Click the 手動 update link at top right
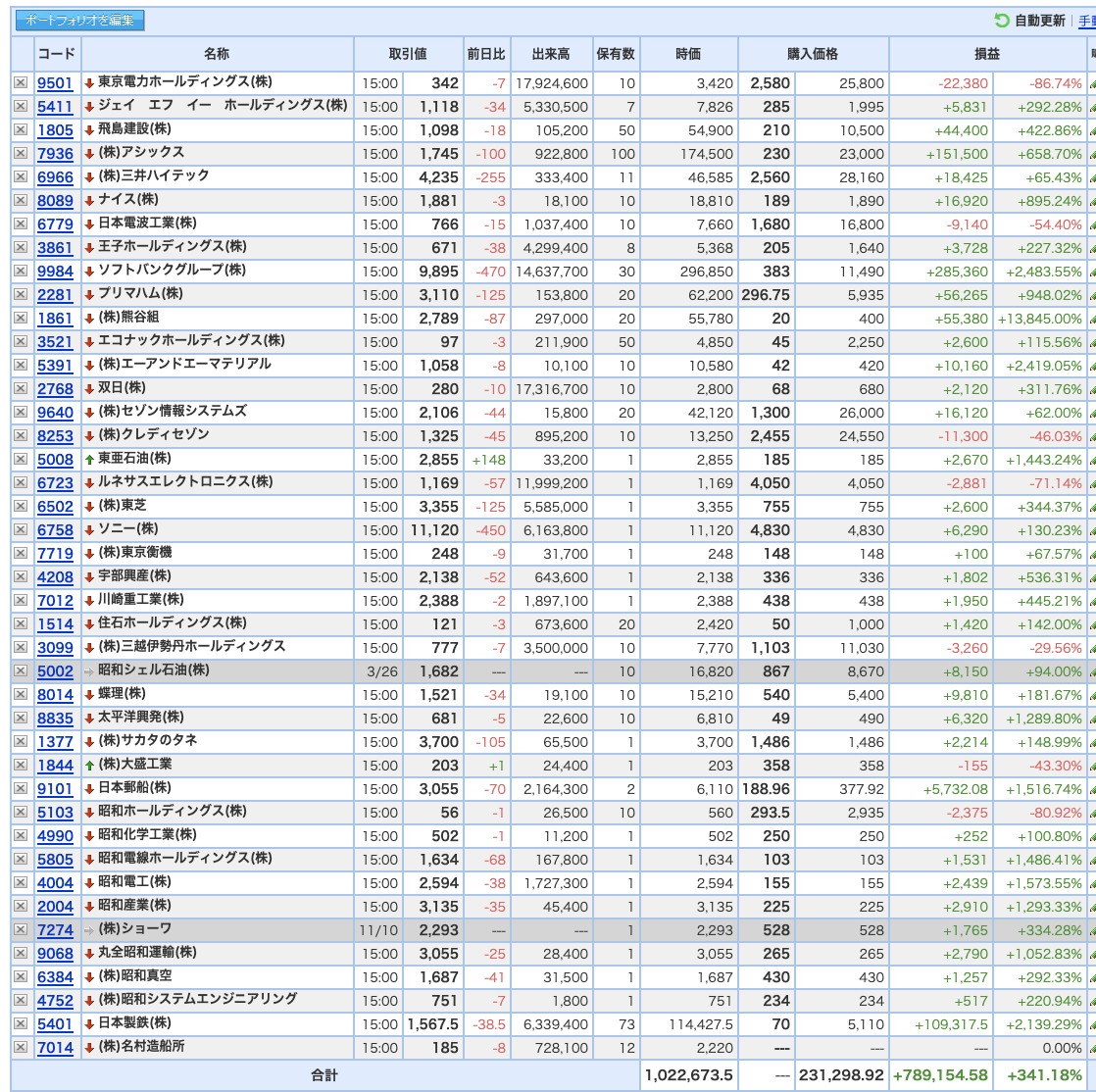Screen dimensions: 1096x1092 1087,21
